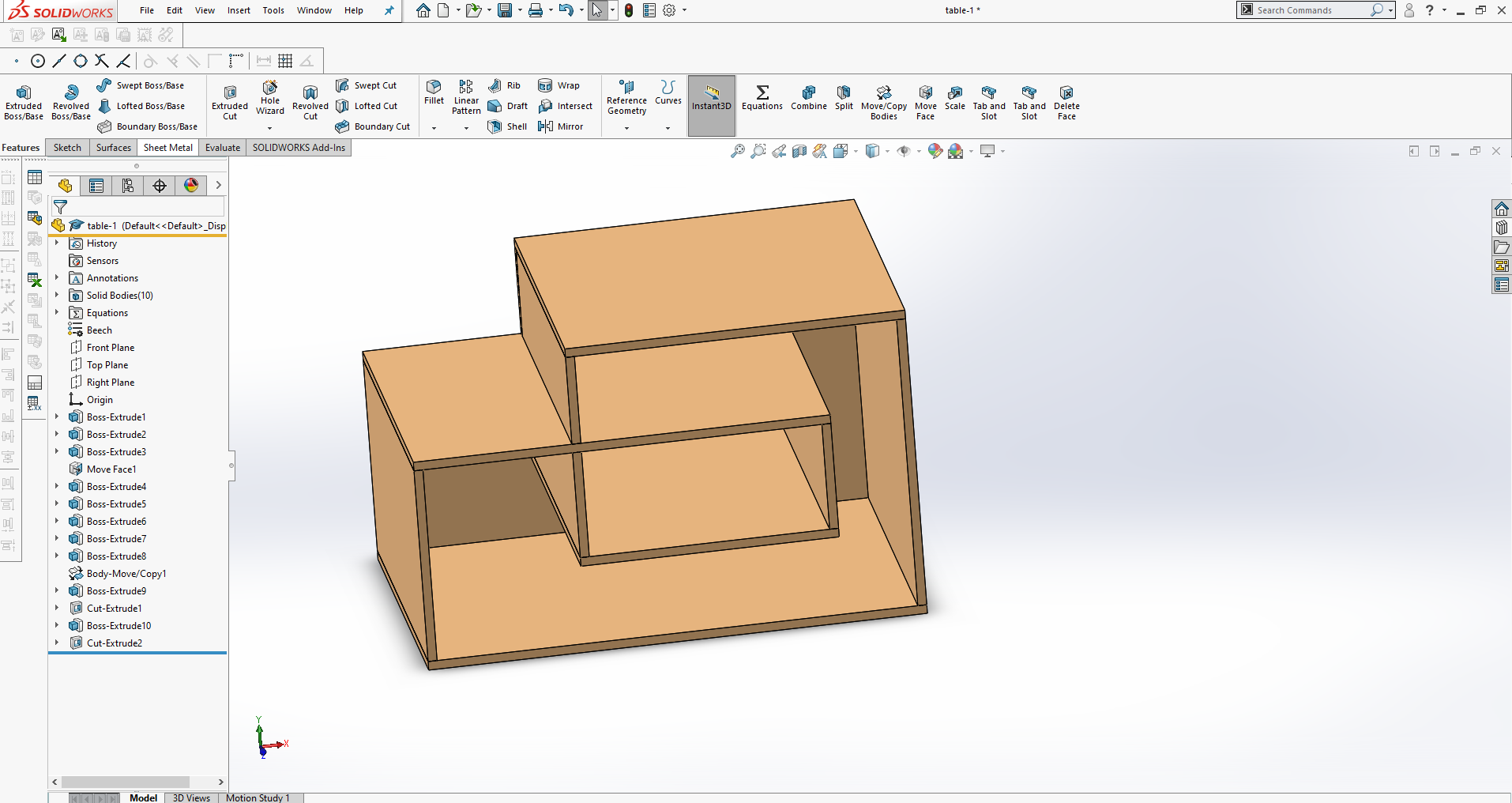Open the Hole Wizard tool

click(x=270, y=98)
